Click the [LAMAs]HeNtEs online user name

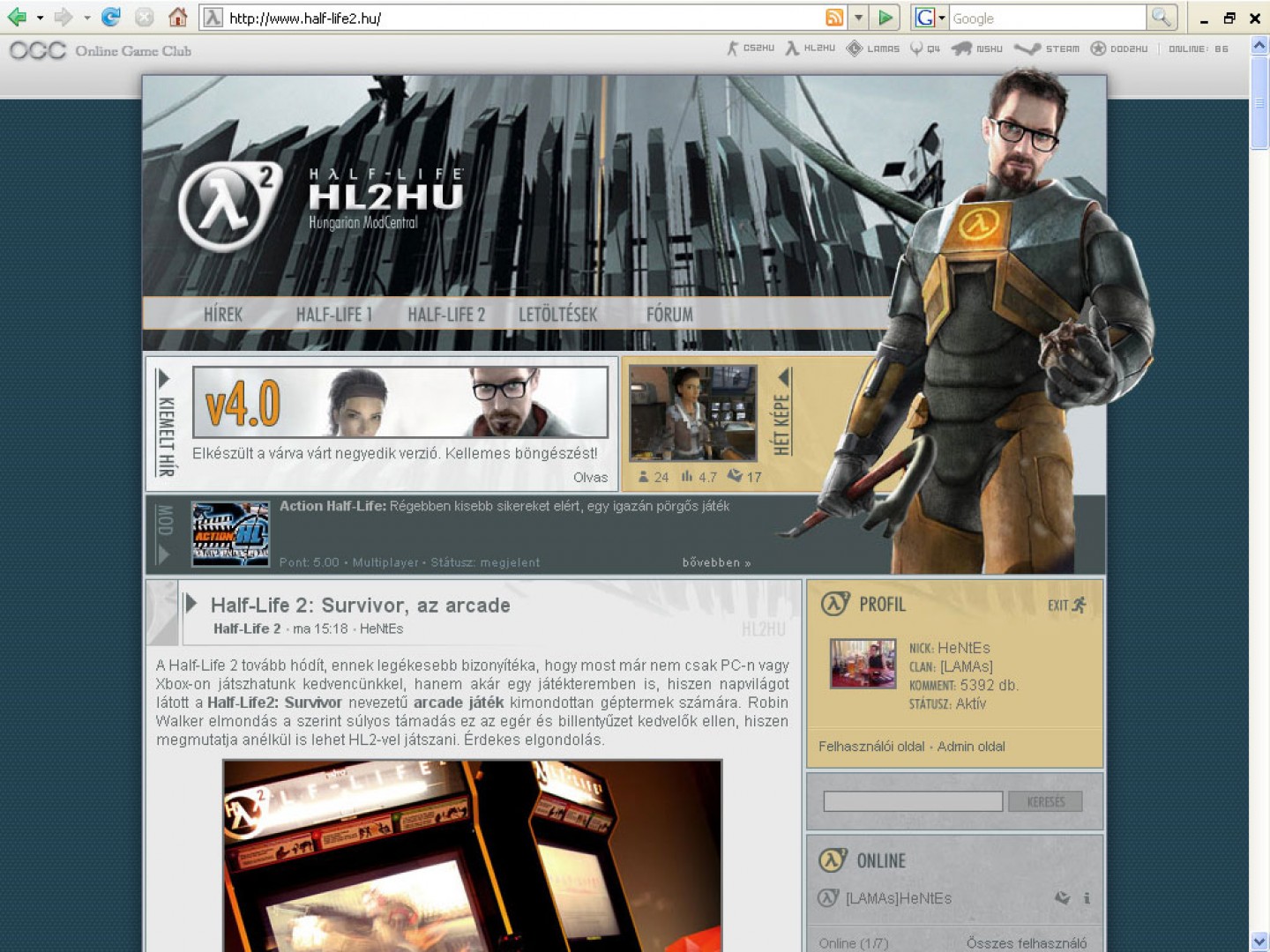point(899,898)
